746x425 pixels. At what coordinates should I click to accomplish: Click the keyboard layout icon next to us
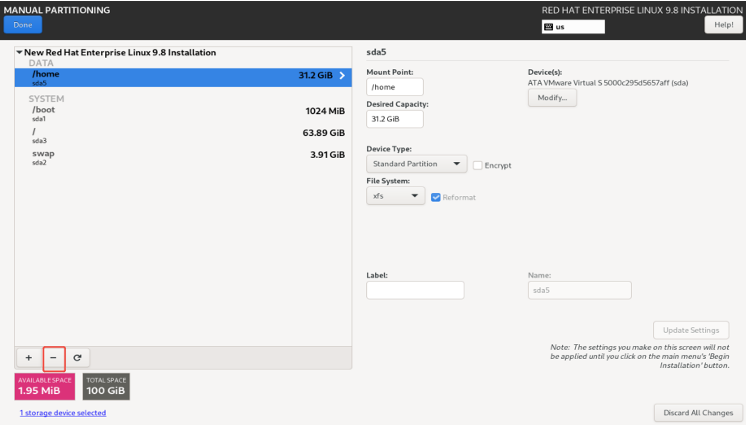click(548, 27)
